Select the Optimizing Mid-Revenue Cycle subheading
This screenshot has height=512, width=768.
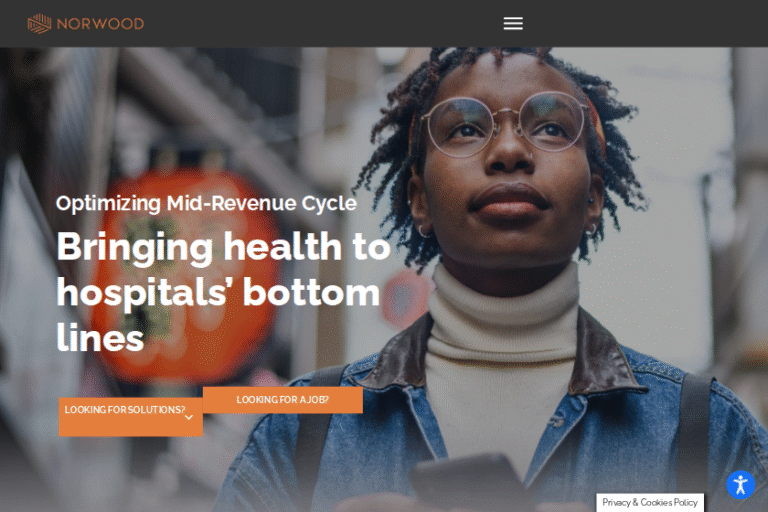206,203
